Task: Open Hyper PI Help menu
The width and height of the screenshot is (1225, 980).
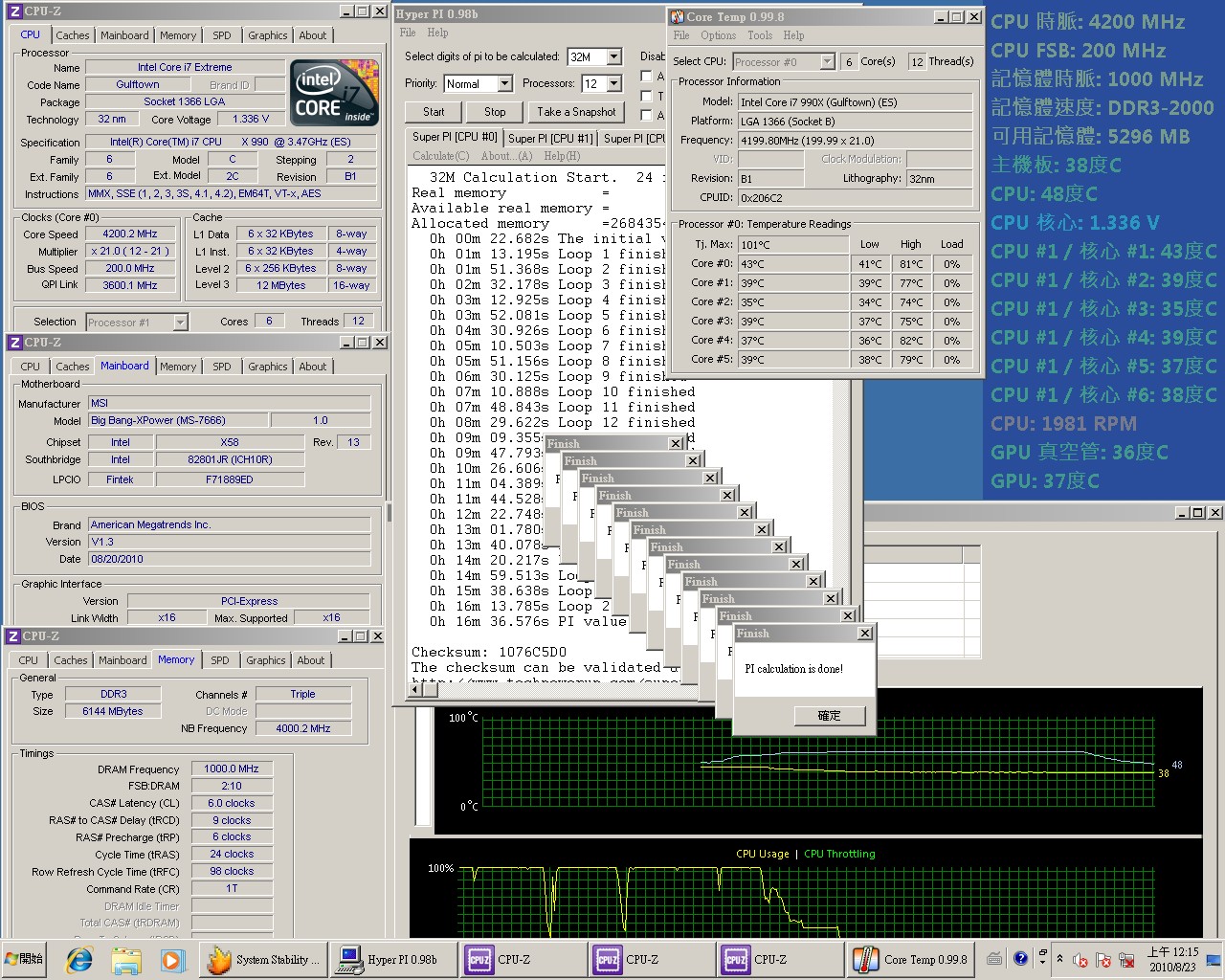Action: 437,33
